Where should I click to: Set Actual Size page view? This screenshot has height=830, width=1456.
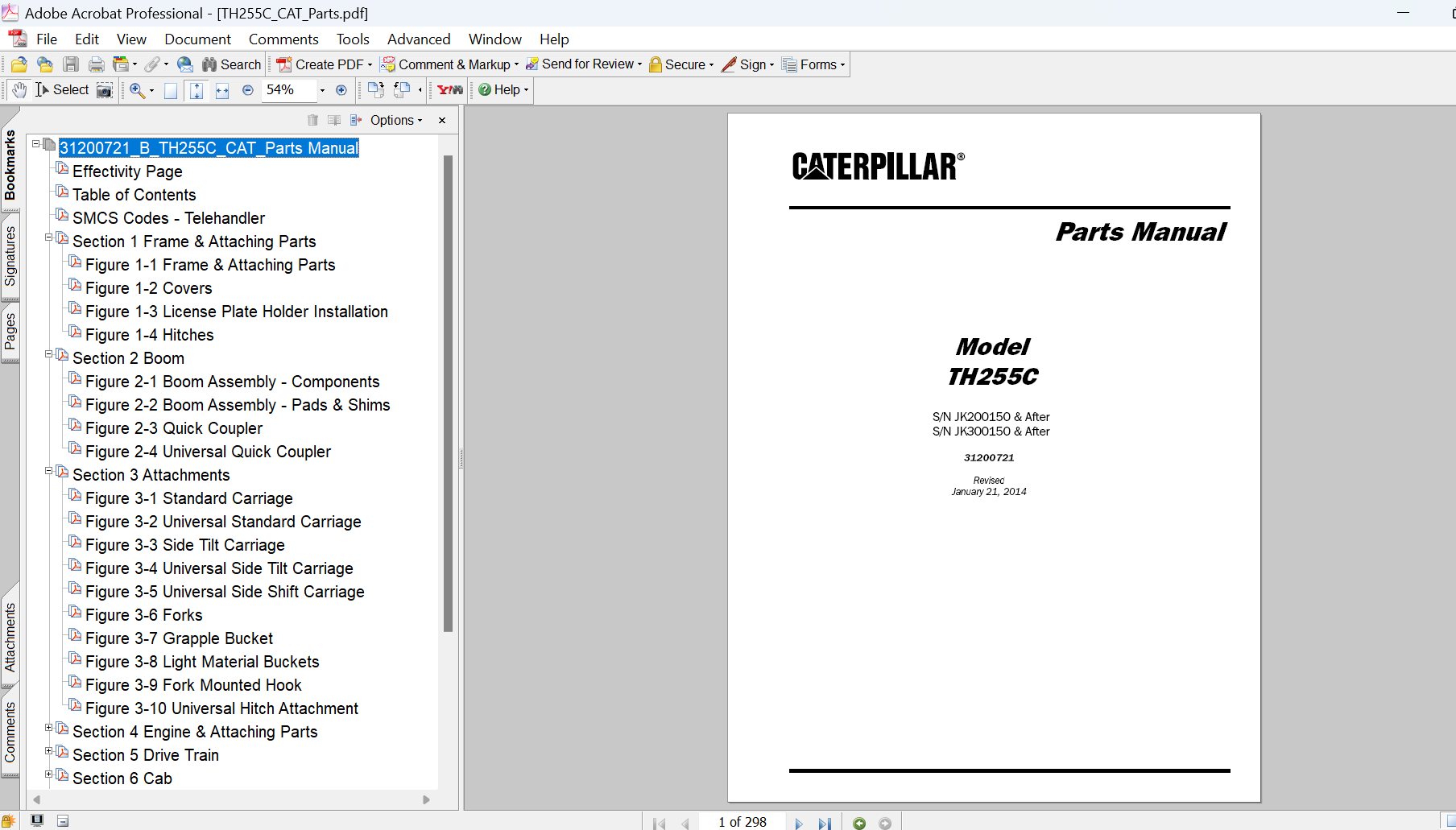pyautogui.click(x=171, y=90)
